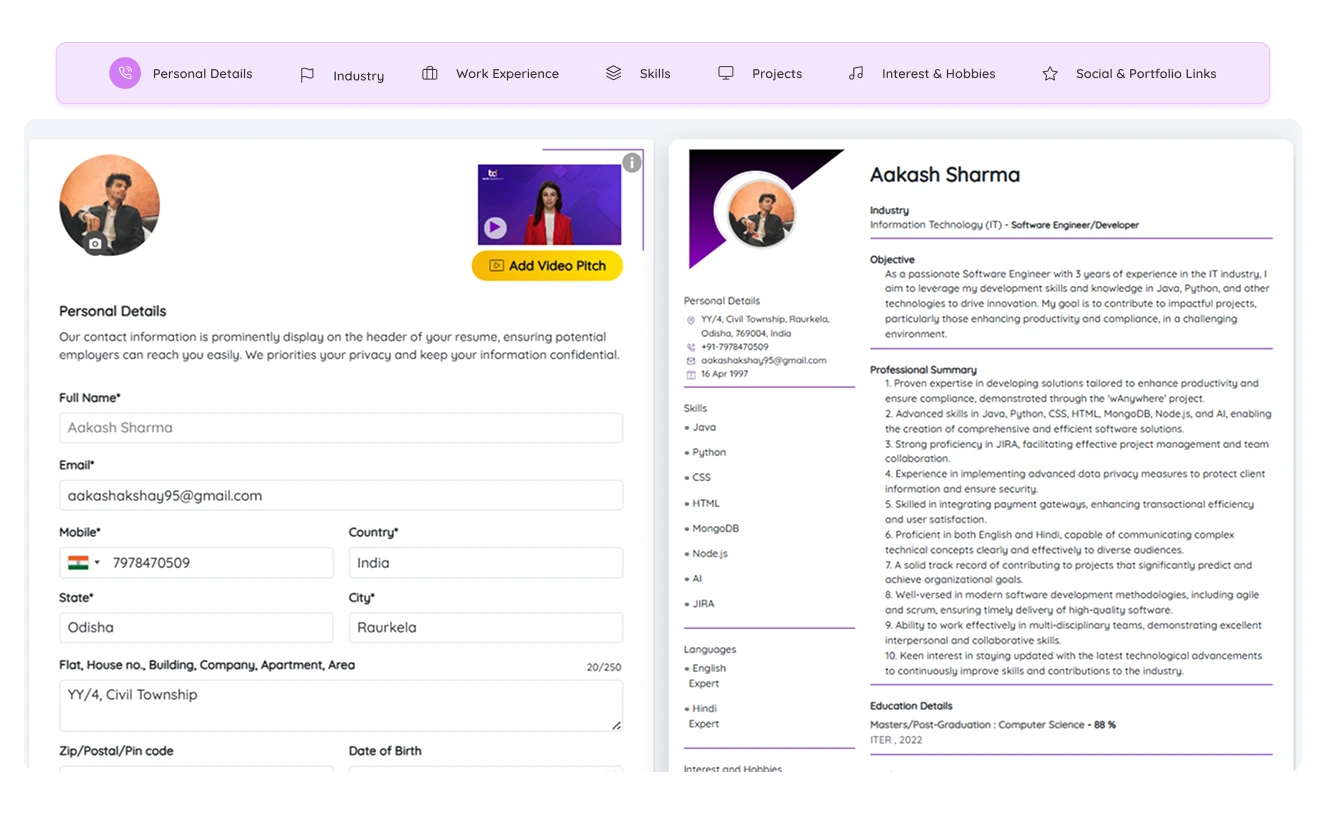Click the music note Interest & Hobbies icon

point(856,73)
